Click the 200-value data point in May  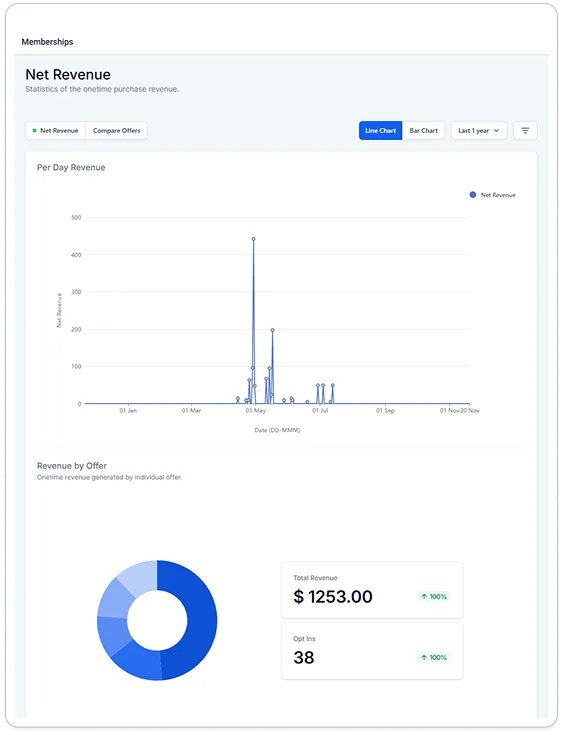(272, 330)
